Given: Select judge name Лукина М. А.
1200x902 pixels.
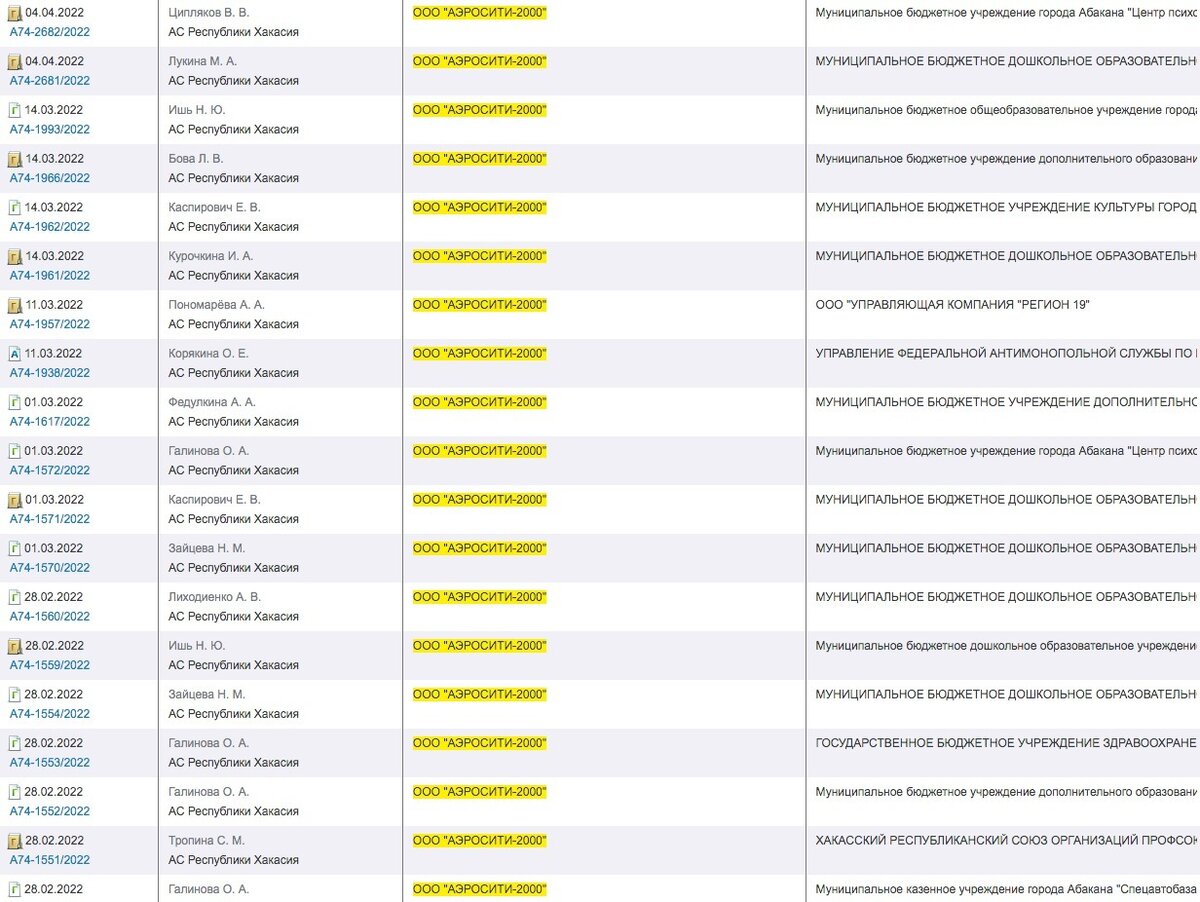Looking at the screenshot, I should [x=203, y=62].
